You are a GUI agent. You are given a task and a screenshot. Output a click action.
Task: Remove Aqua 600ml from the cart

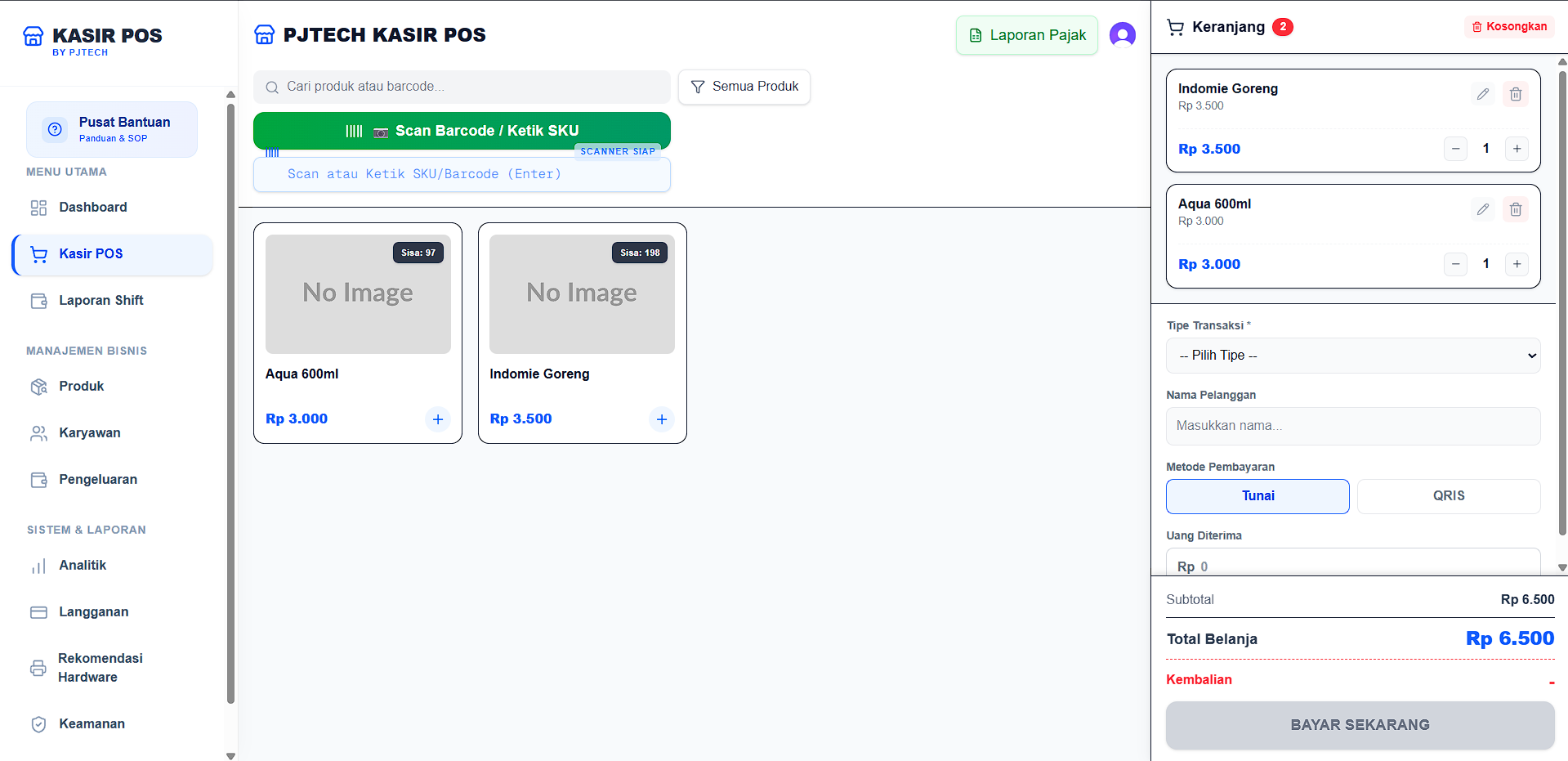click(1515, 209)
